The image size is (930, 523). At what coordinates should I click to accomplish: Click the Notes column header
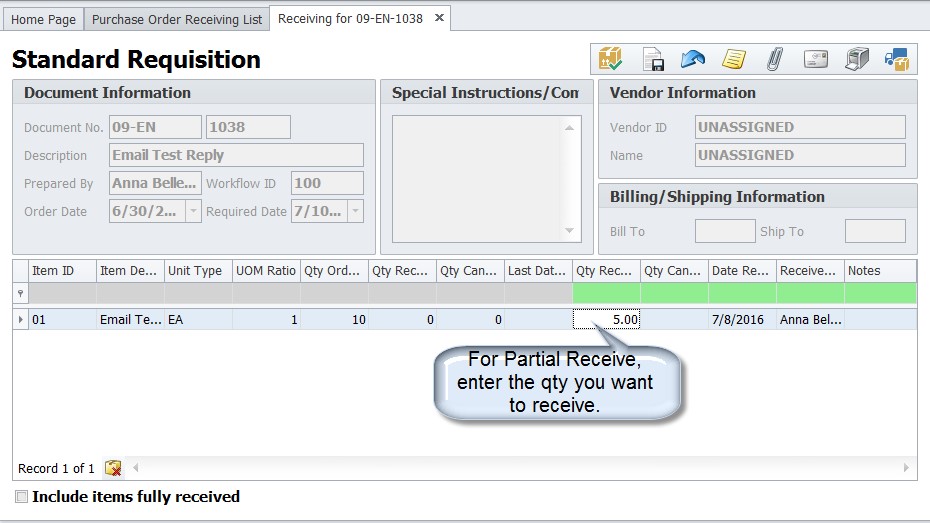[x=879, y=271]
